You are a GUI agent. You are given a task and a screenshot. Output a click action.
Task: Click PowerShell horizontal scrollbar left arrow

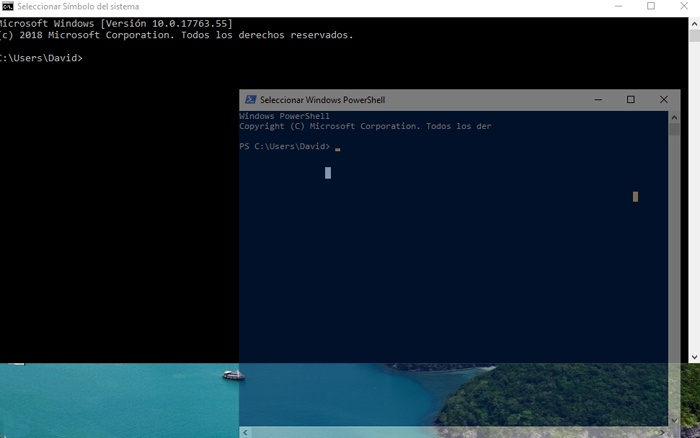click(x=245, y=432)
